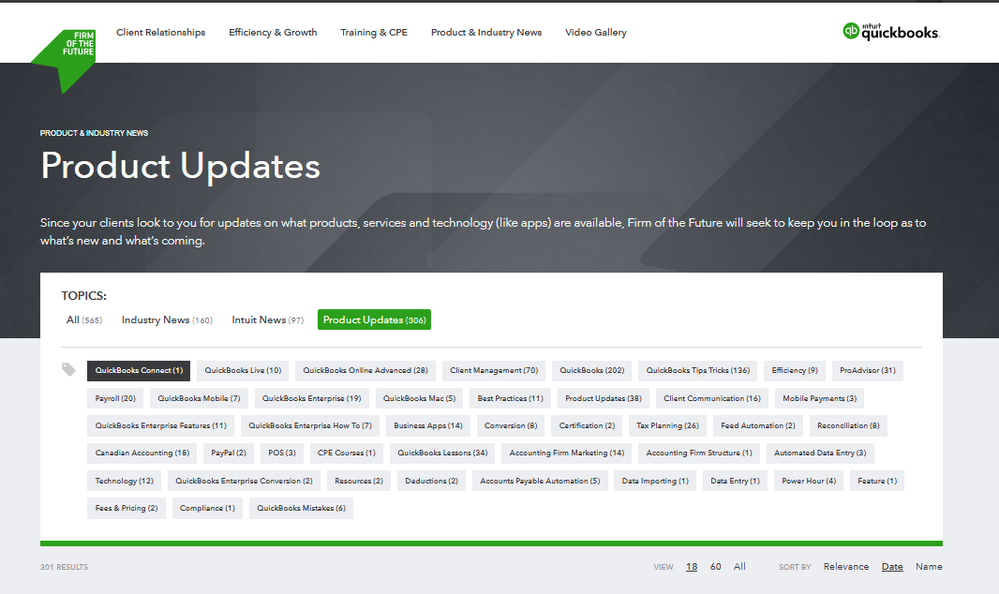
Task: Toggle the Client Management (70) tag
Action: [494, 370]
